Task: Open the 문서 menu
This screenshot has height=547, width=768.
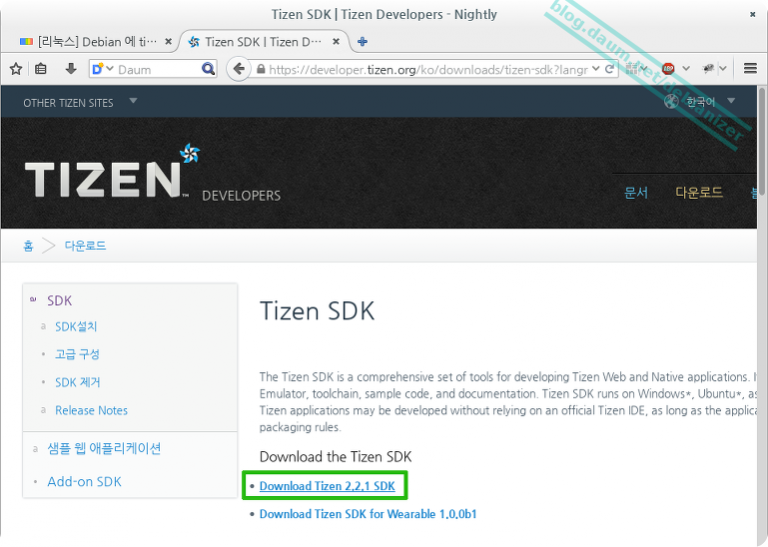Action: point(636,192)
